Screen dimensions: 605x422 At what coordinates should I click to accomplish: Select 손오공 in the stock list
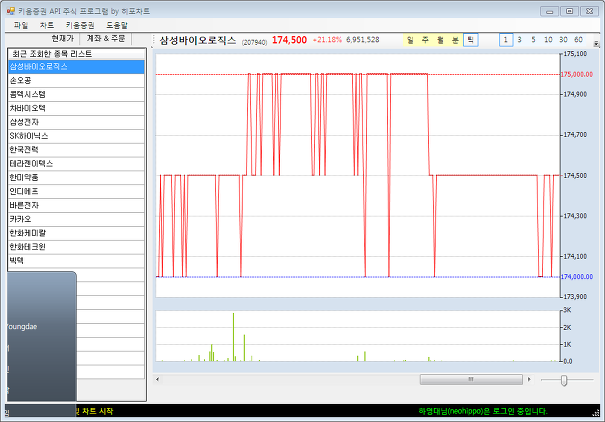pyautogui.click(x=76, y=81)
